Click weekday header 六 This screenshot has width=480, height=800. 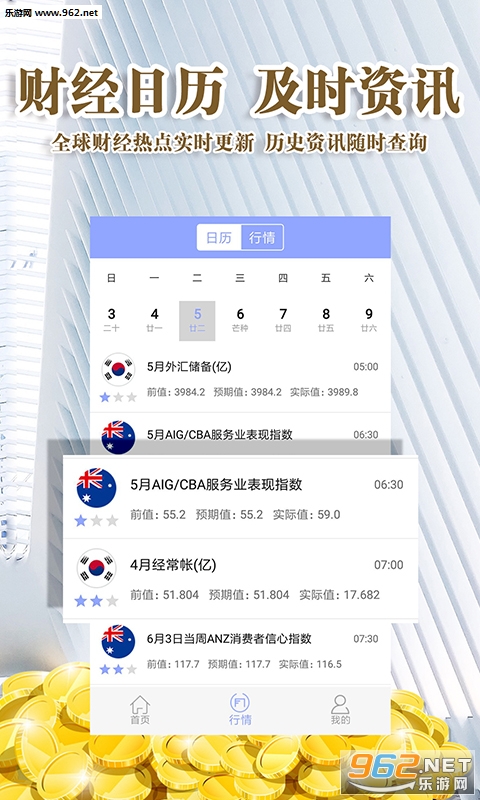[x=369, y=278]
